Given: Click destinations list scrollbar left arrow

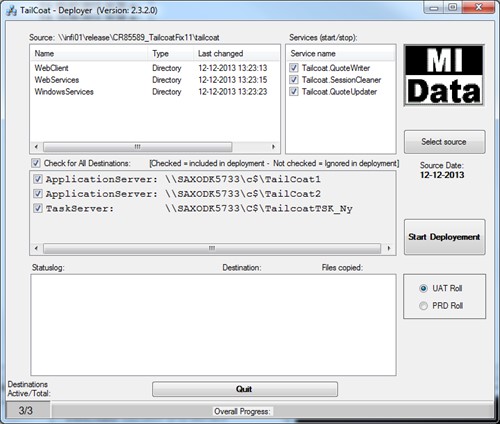Looking at the screenshot, I should click(x=36, y=248).
